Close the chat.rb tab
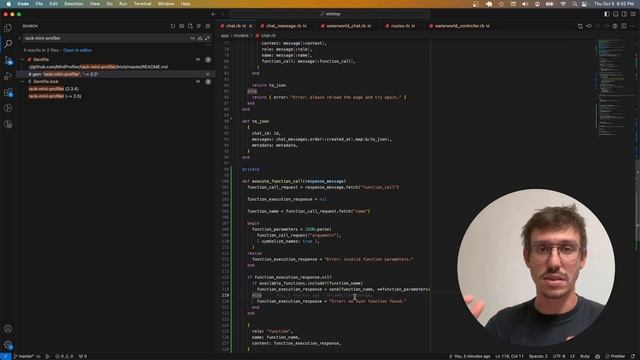 [x=251, y=26]
